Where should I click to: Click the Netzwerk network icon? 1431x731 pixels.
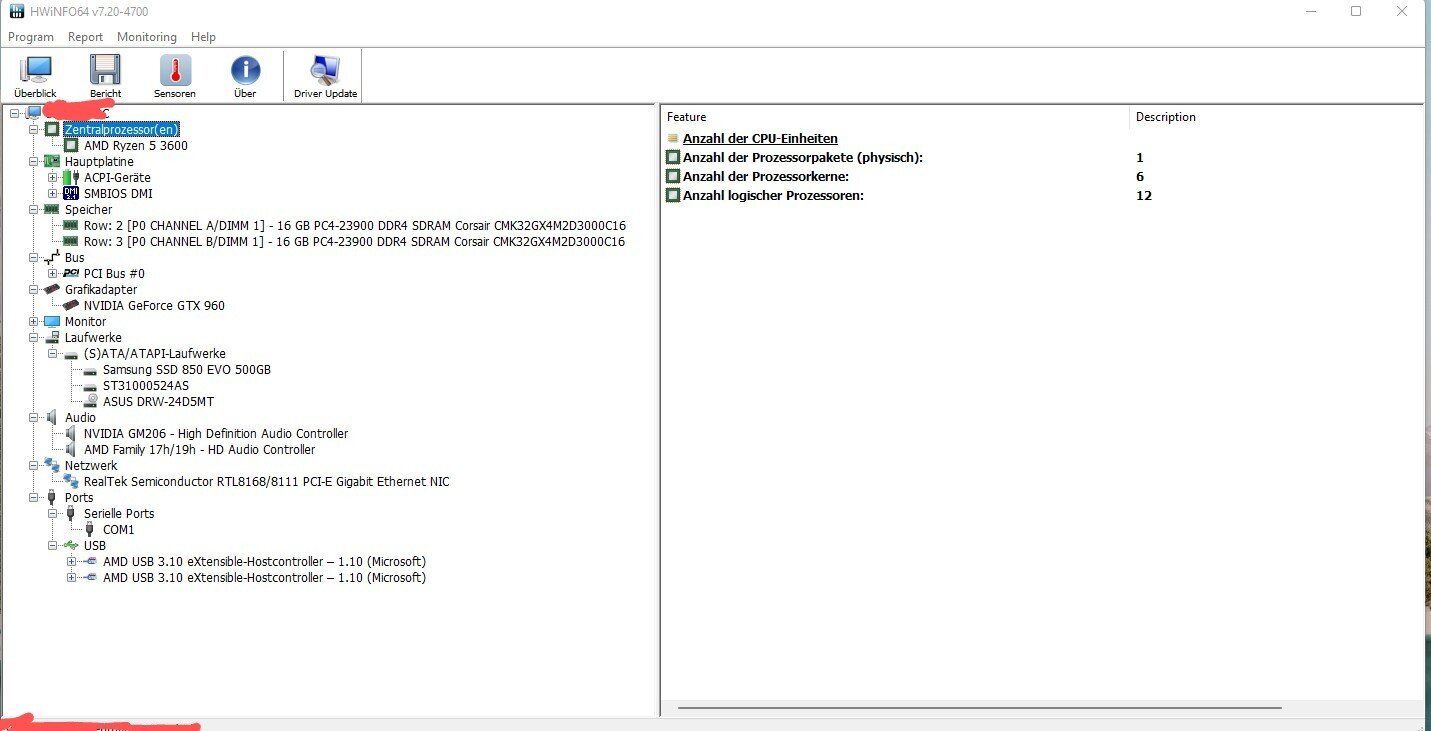52,466
